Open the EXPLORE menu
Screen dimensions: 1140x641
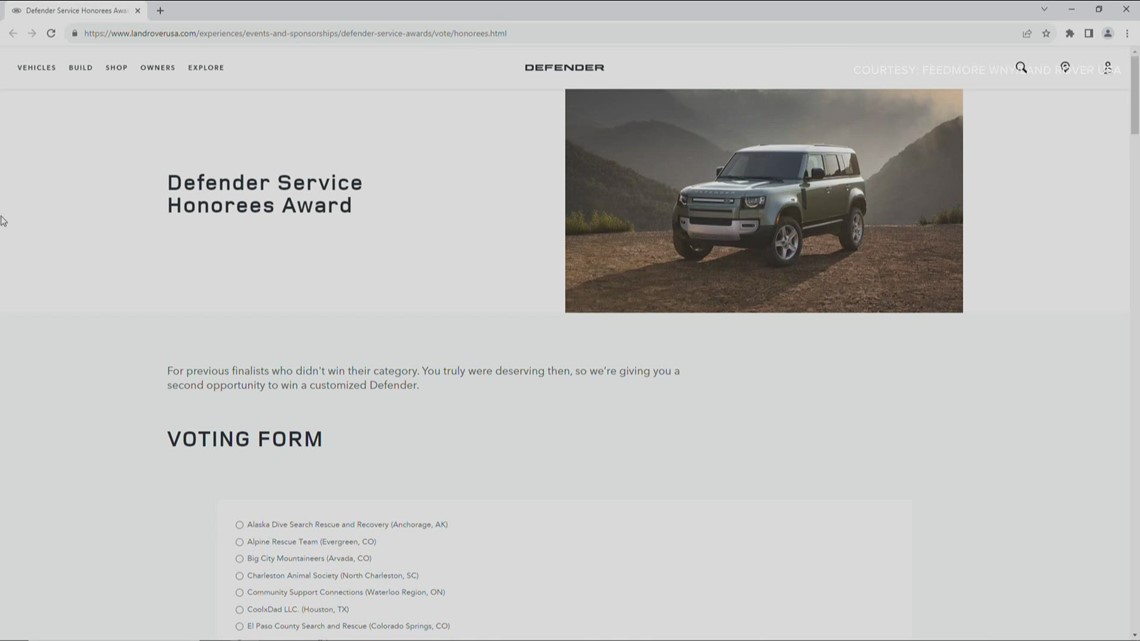pyautogui.click(x=206, y=68)
